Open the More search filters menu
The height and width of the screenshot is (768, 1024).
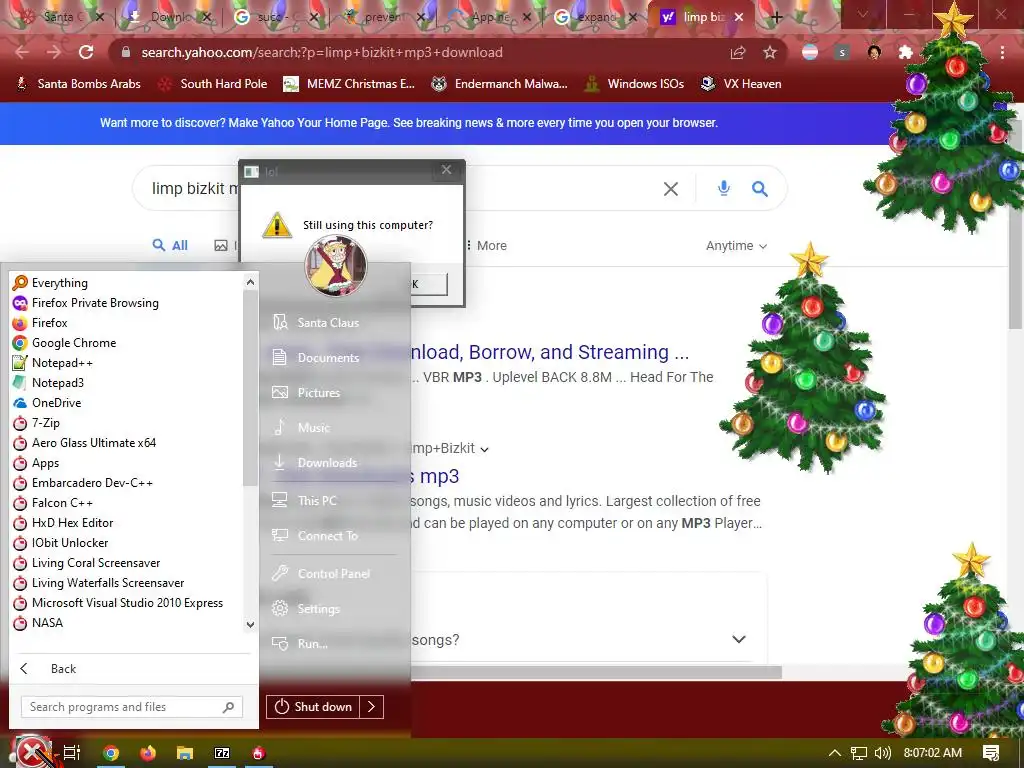tap(486, 246)
